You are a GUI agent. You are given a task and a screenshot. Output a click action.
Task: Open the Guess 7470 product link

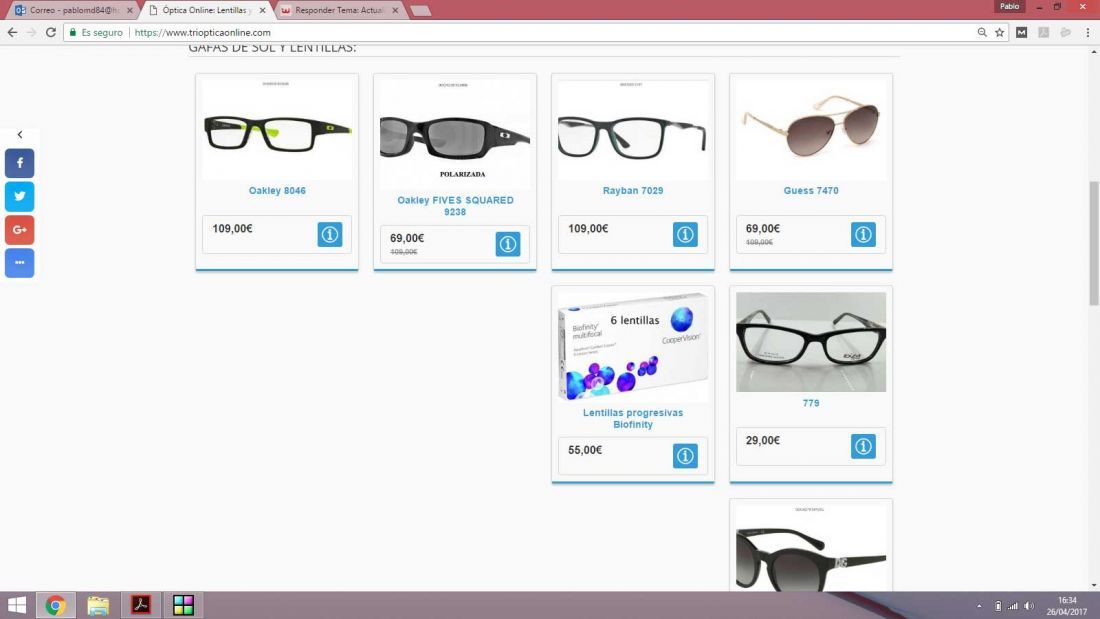[x=811, y=190]
